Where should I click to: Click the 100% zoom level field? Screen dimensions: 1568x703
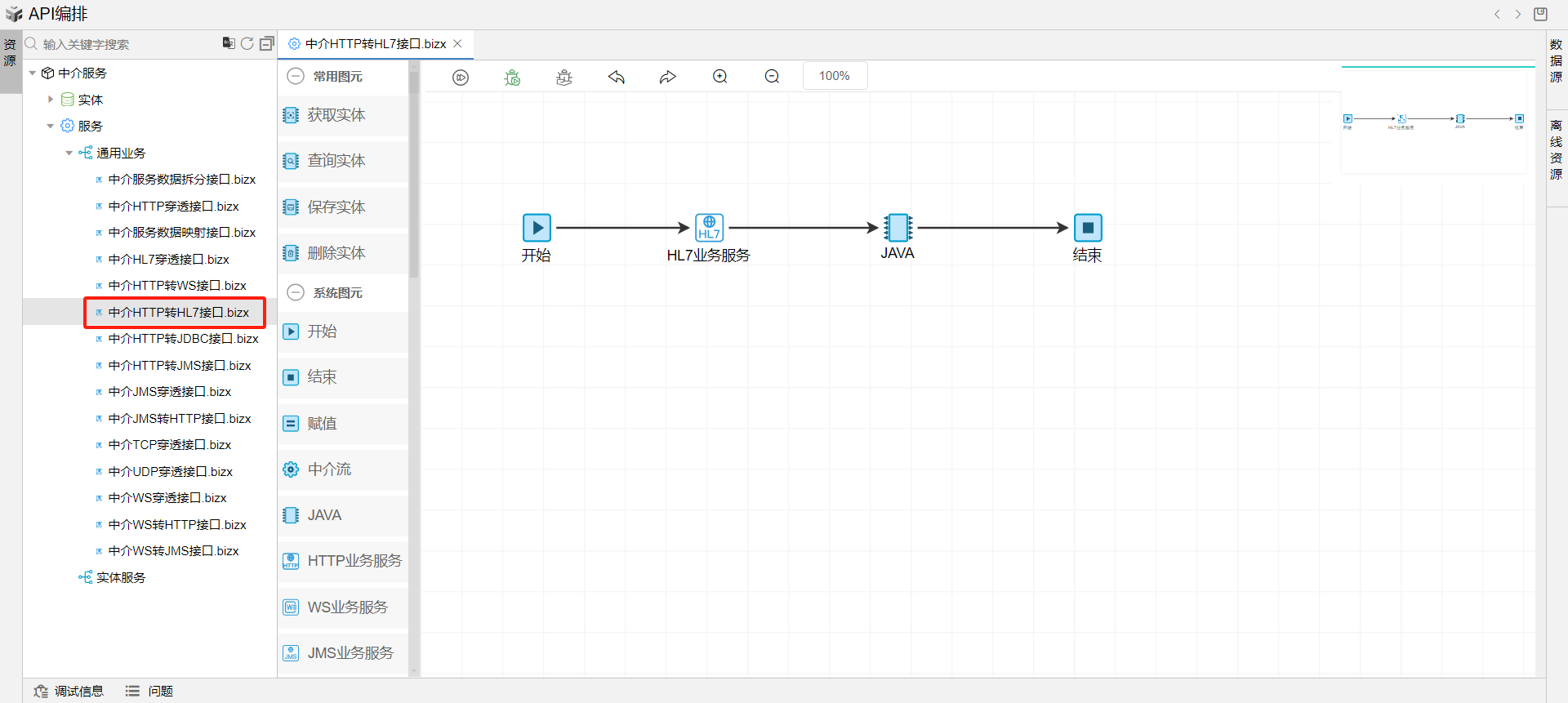coord(835,76)
